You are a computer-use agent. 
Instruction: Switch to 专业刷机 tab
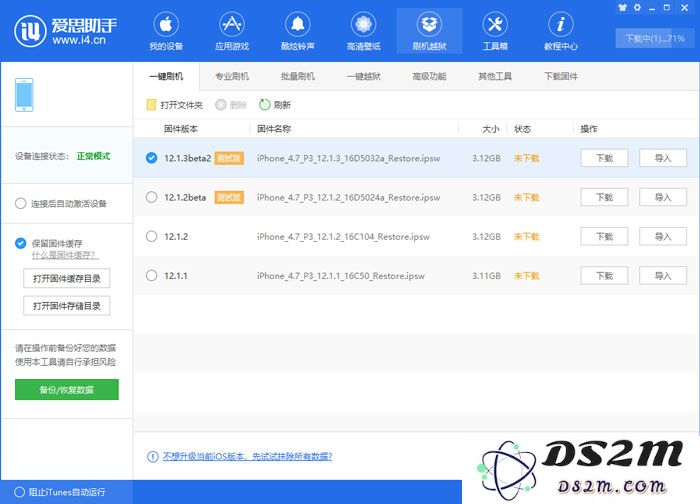pyautogui.click(x=232, y=76)
